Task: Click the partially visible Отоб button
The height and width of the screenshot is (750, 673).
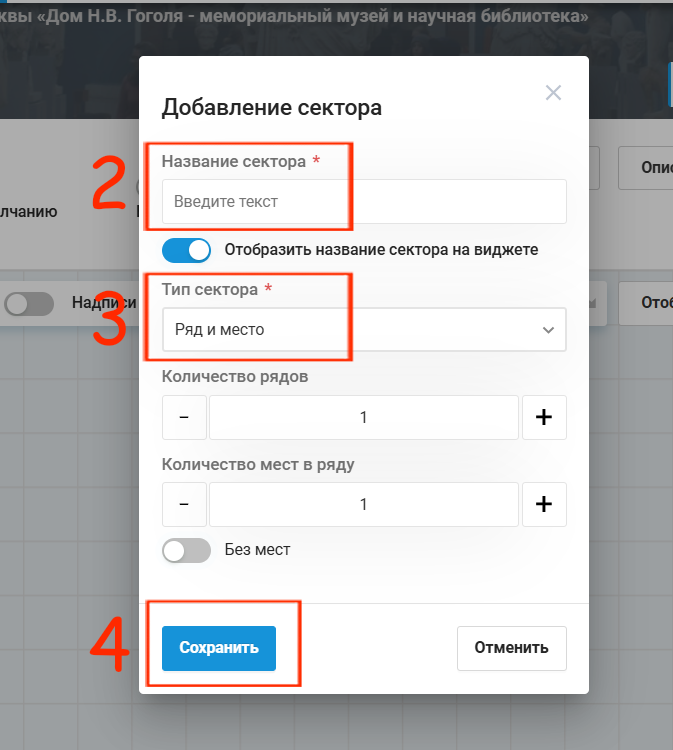Action: coord(646,303)
